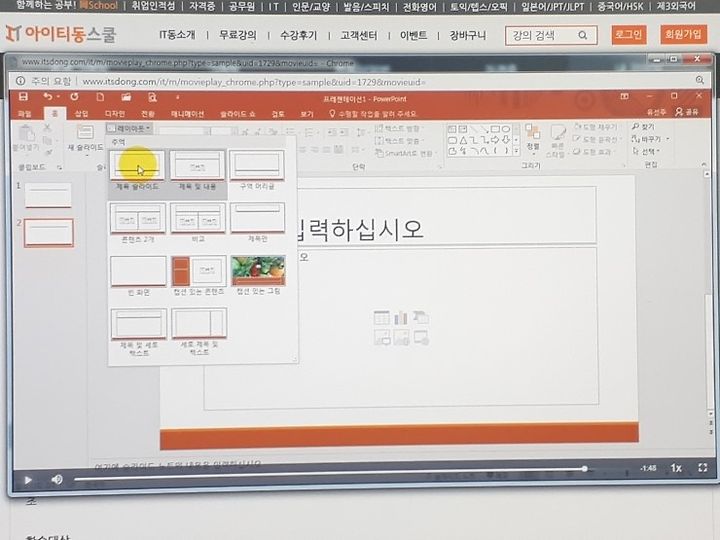720x540 pixels.
Task: Select slide 1 thumbnail in slide panel
Action: click(48, 195)
